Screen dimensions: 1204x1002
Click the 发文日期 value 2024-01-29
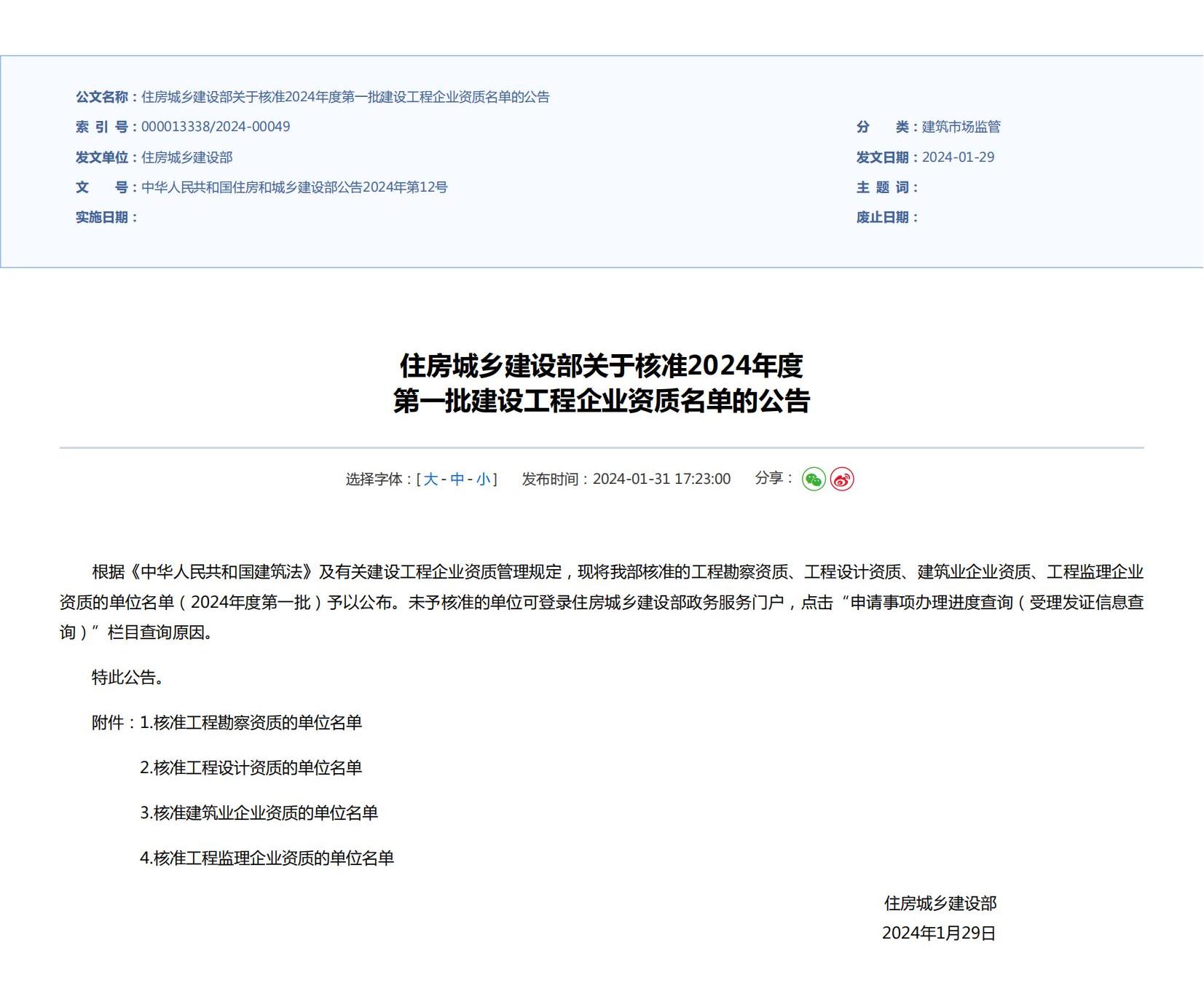tap(958, 157)
